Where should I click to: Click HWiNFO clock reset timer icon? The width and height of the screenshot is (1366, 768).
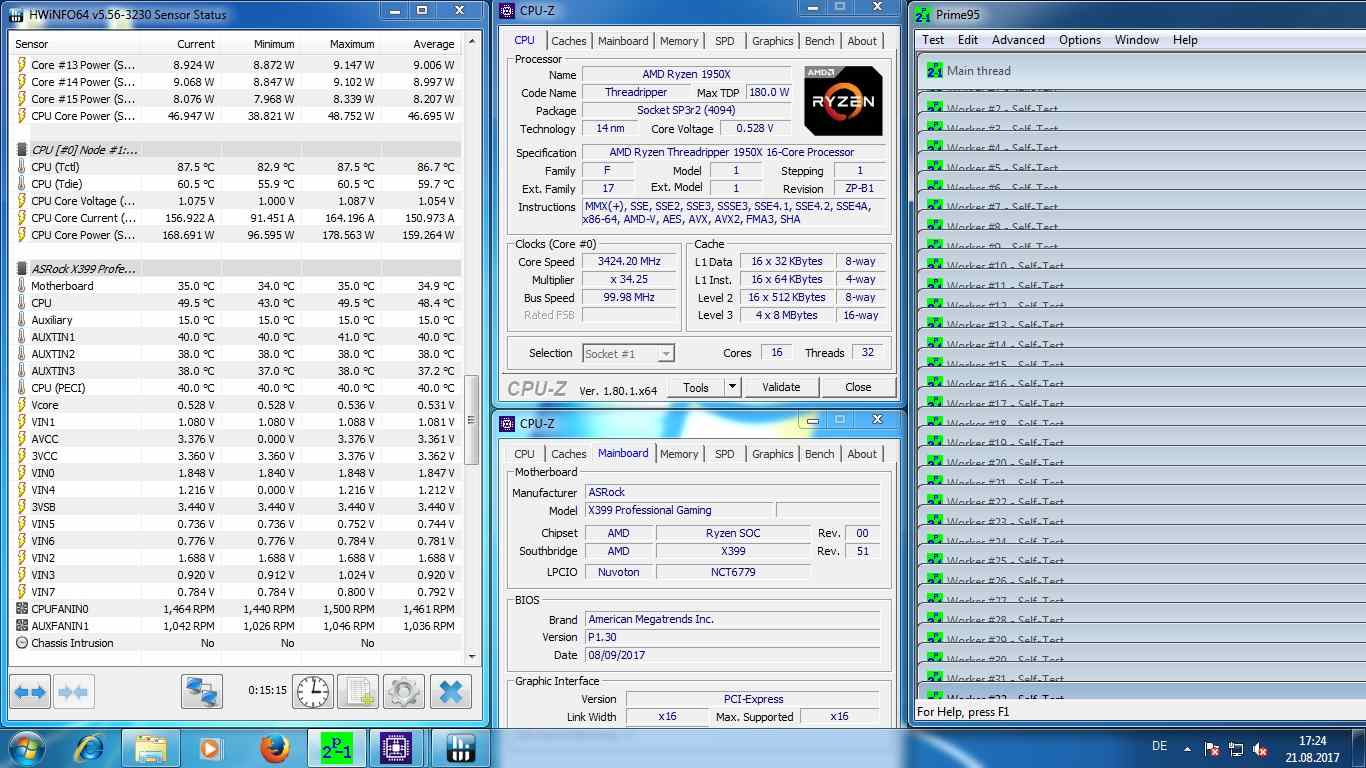(313, 692)
